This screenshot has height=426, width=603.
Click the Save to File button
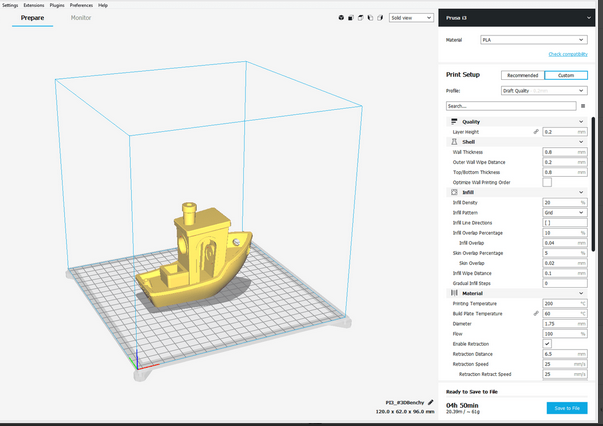[567, 408]
